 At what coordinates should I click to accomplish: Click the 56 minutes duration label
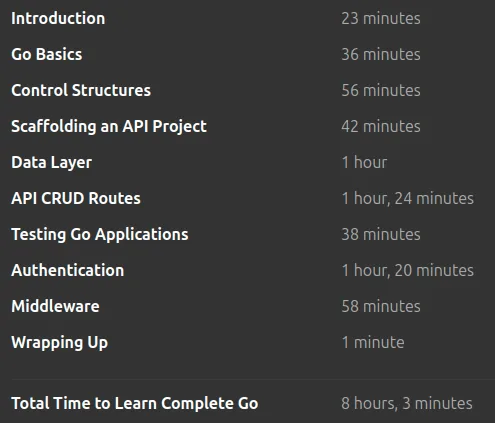[381, 90]
